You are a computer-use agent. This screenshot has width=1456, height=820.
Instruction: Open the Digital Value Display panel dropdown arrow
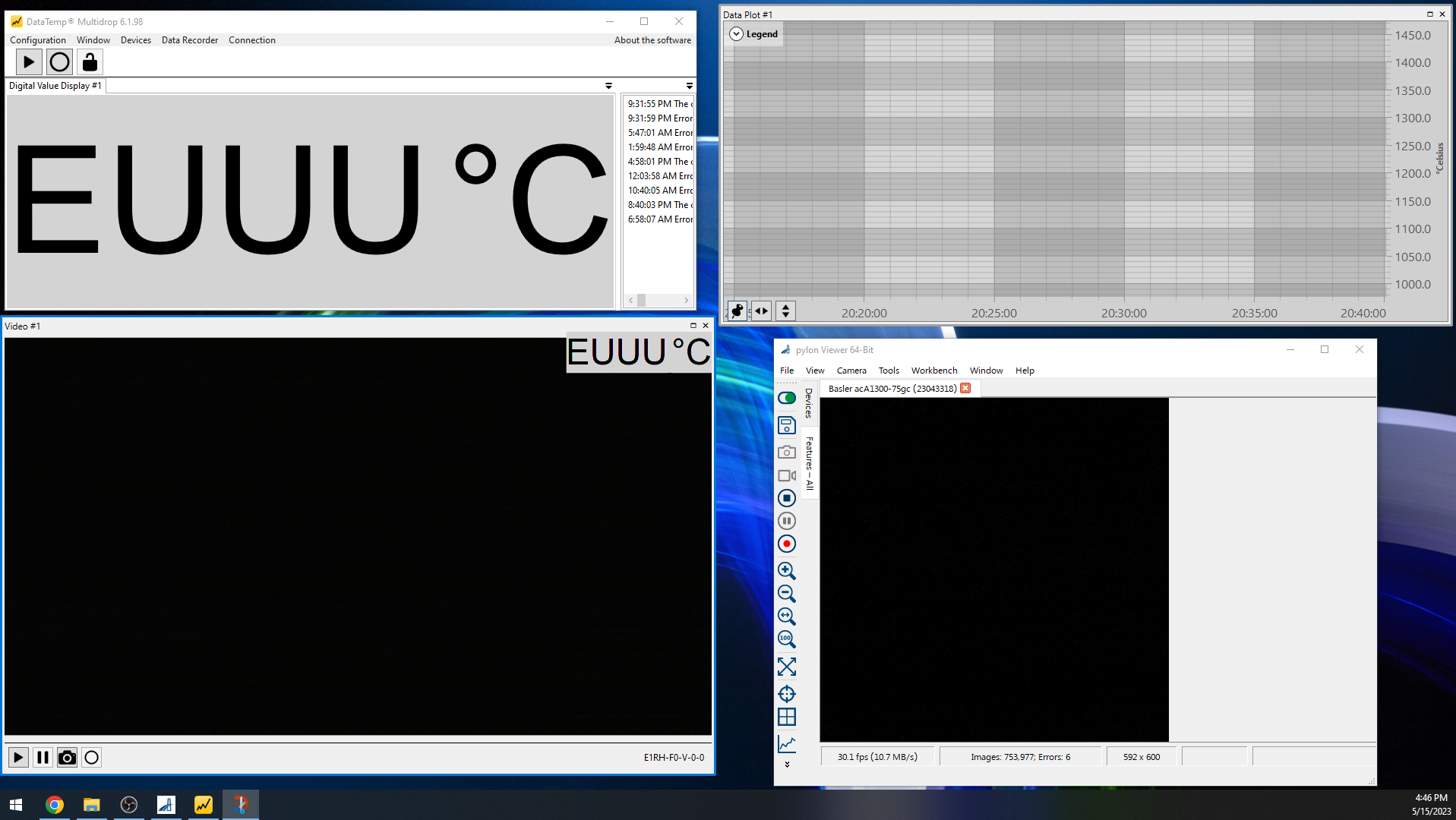click(608, 86)
